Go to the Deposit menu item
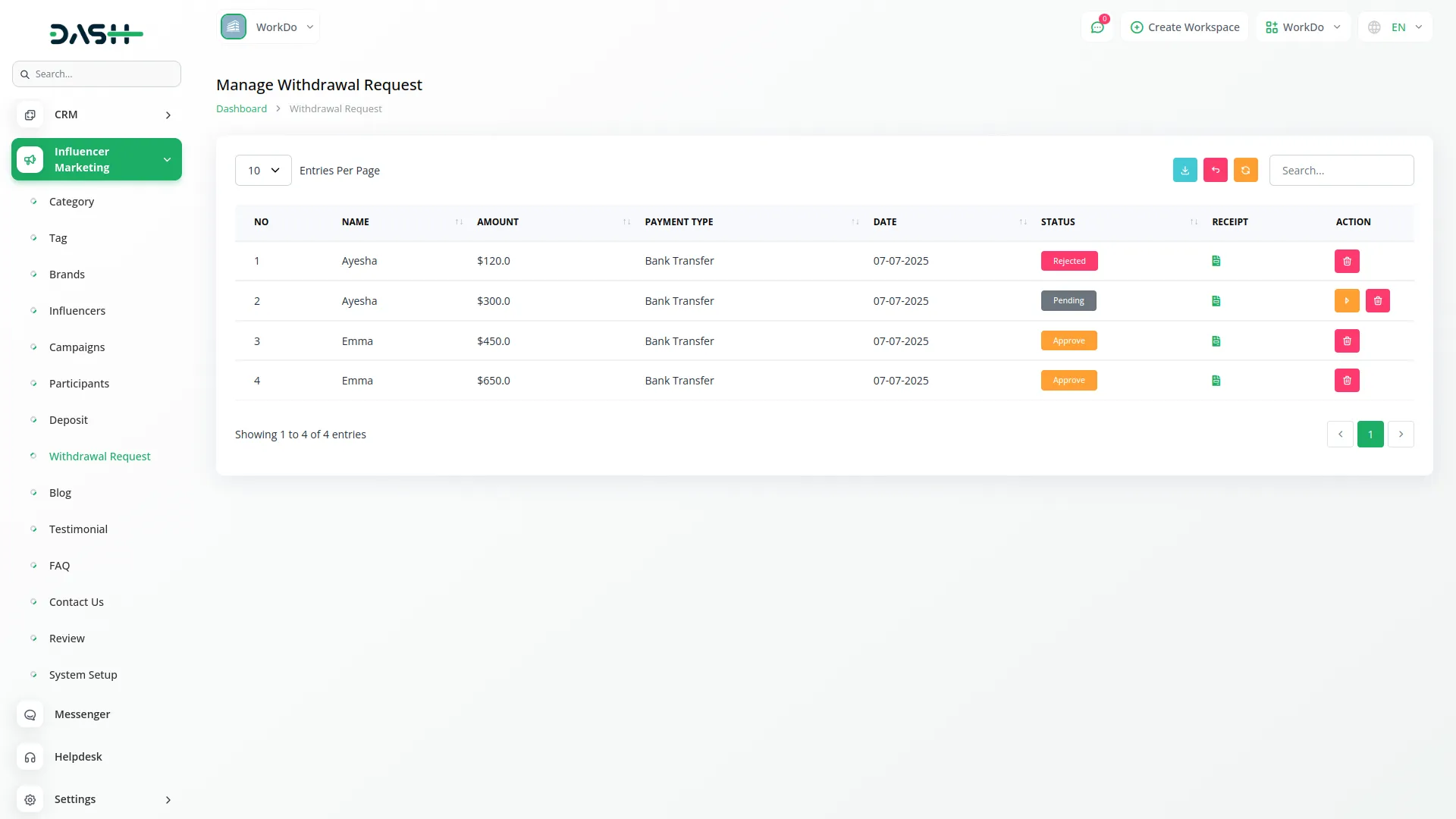 (x=68, y=420)
